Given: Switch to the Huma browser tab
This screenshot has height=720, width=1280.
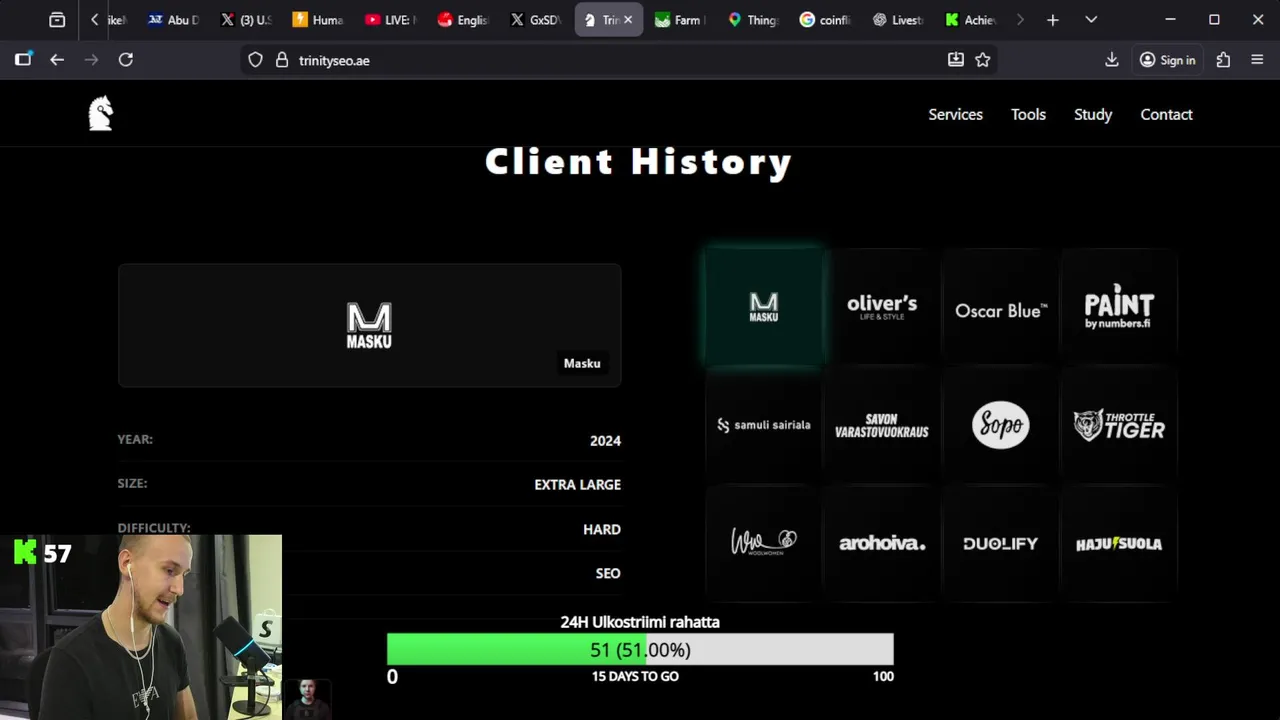Looking at the screenshot, I should coord(318,20).
